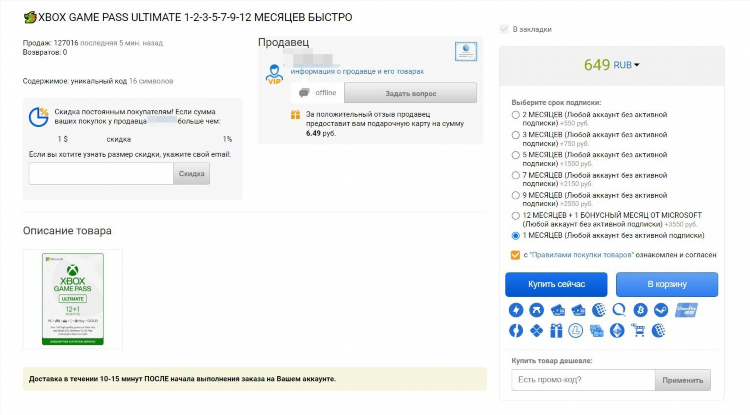
Task: Click the Задать вопрос button
Action: [410, 93]
